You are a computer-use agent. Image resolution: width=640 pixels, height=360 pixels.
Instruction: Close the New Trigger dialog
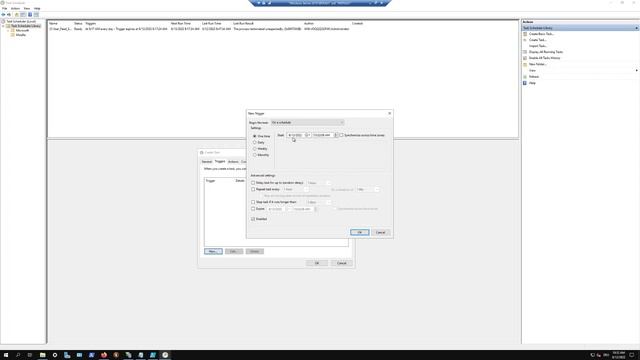pyautogui.click(x=389, y=113)
